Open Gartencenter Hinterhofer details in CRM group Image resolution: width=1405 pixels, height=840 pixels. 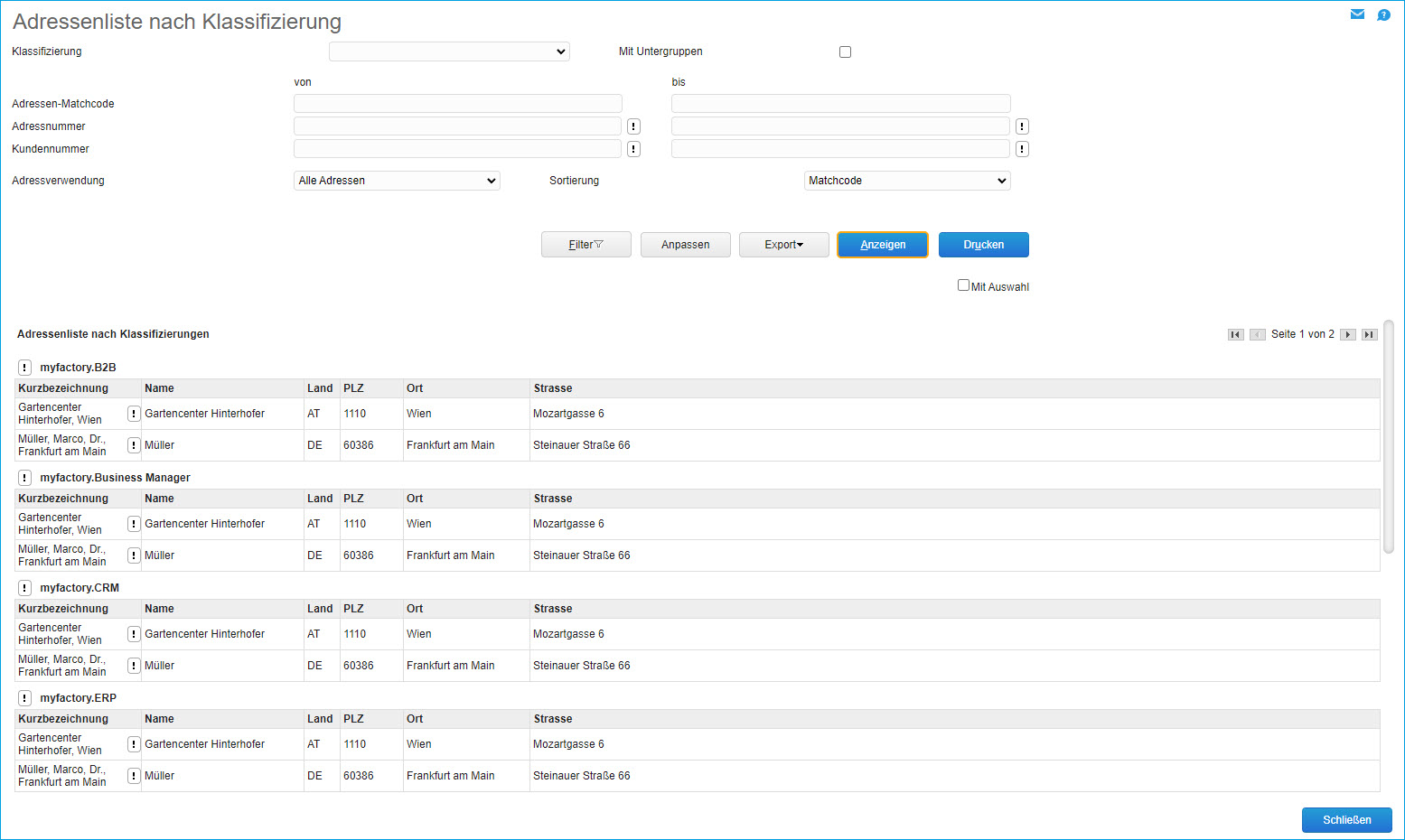(134, 634)
